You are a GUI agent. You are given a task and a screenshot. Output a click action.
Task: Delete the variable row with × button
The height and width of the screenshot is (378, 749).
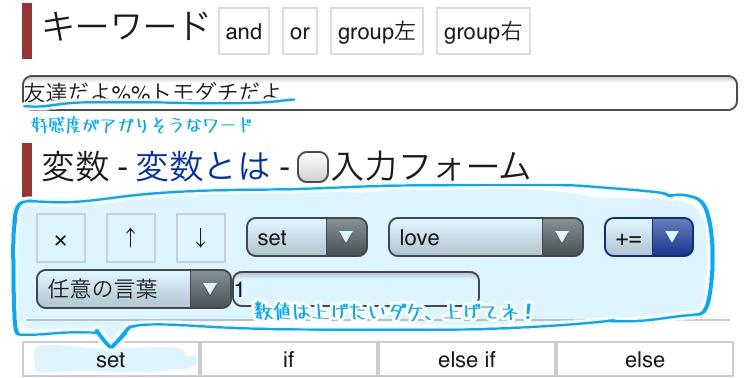(61, 238)
